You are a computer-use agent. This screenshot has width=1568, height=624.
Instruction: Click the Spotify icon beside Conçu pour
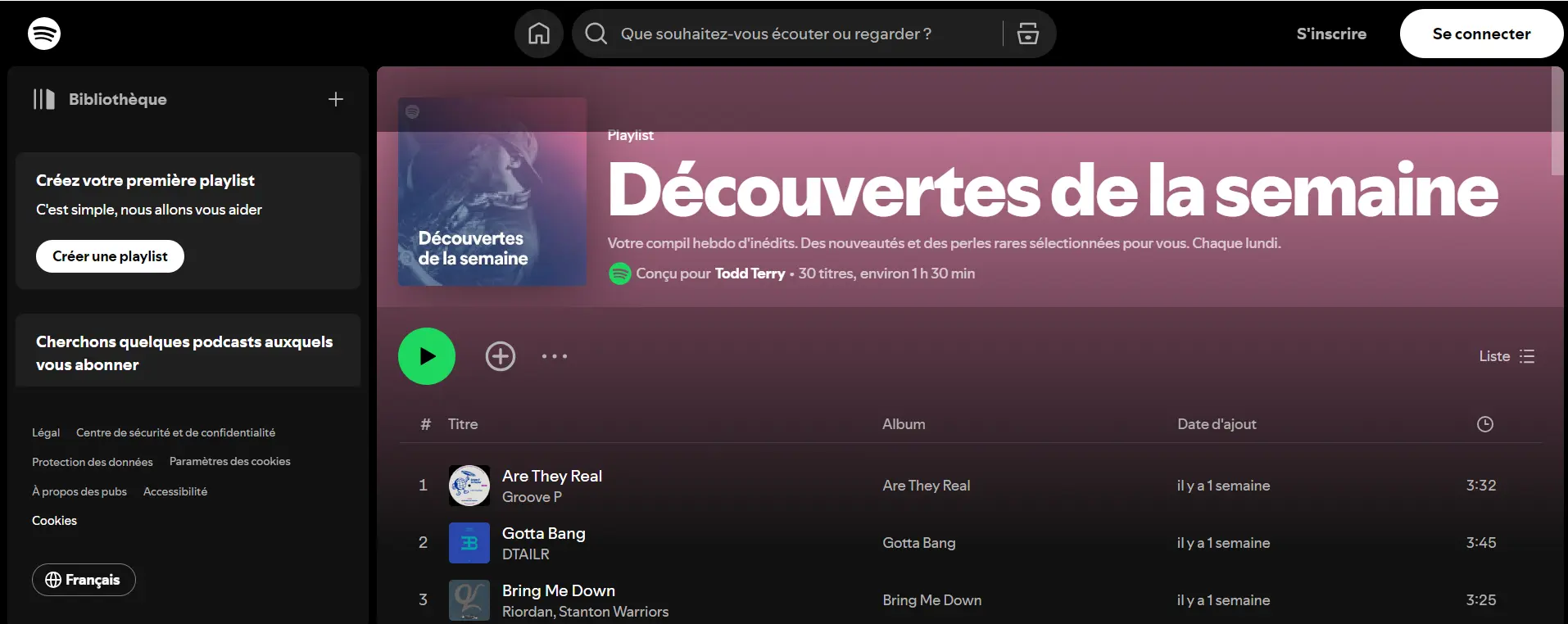tap(620, 274)
